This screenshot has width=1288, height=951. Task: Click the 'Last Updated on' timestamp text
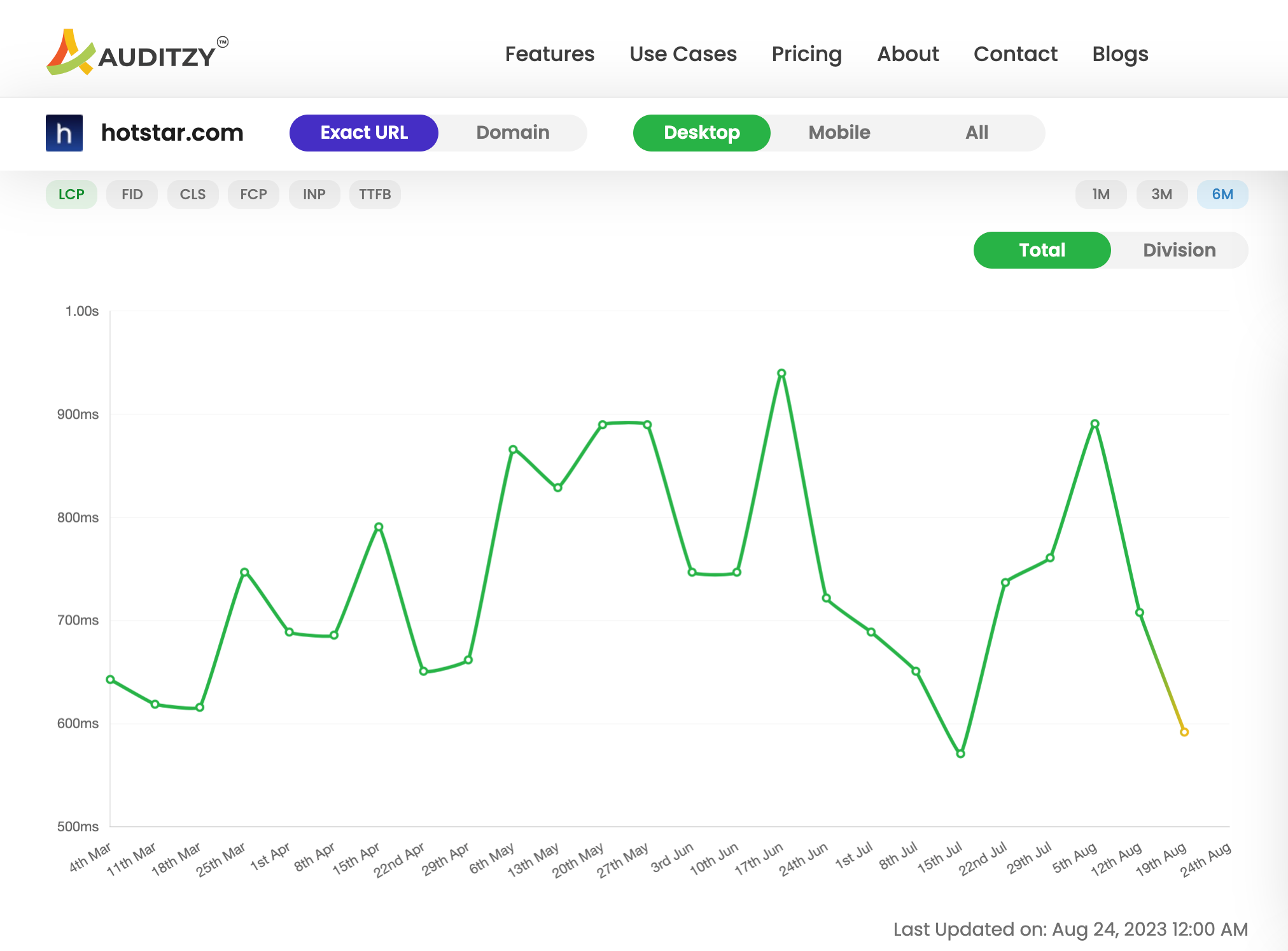(1070, 929)
